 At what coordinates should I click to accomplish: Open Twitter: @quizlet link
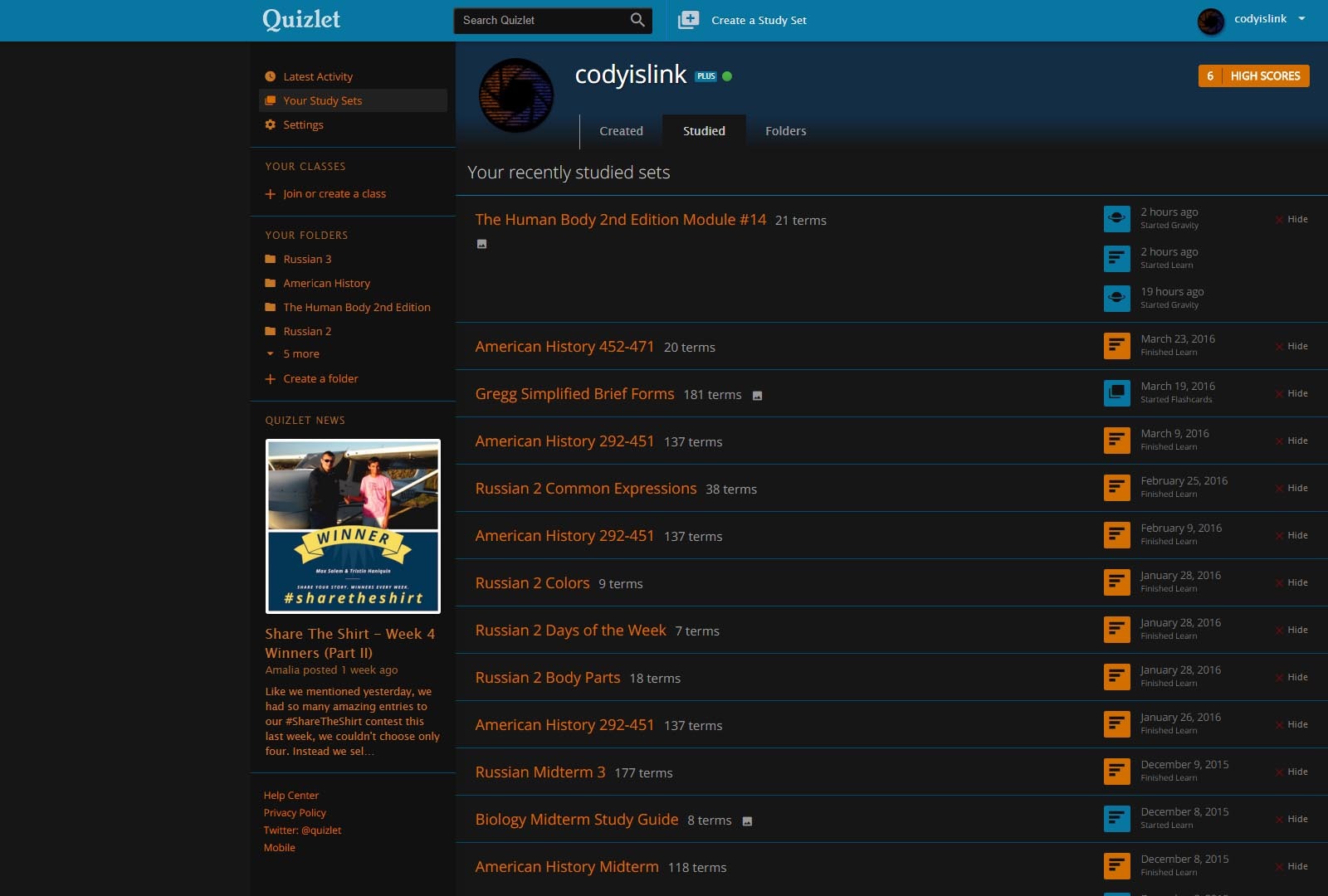click(302, 830)
